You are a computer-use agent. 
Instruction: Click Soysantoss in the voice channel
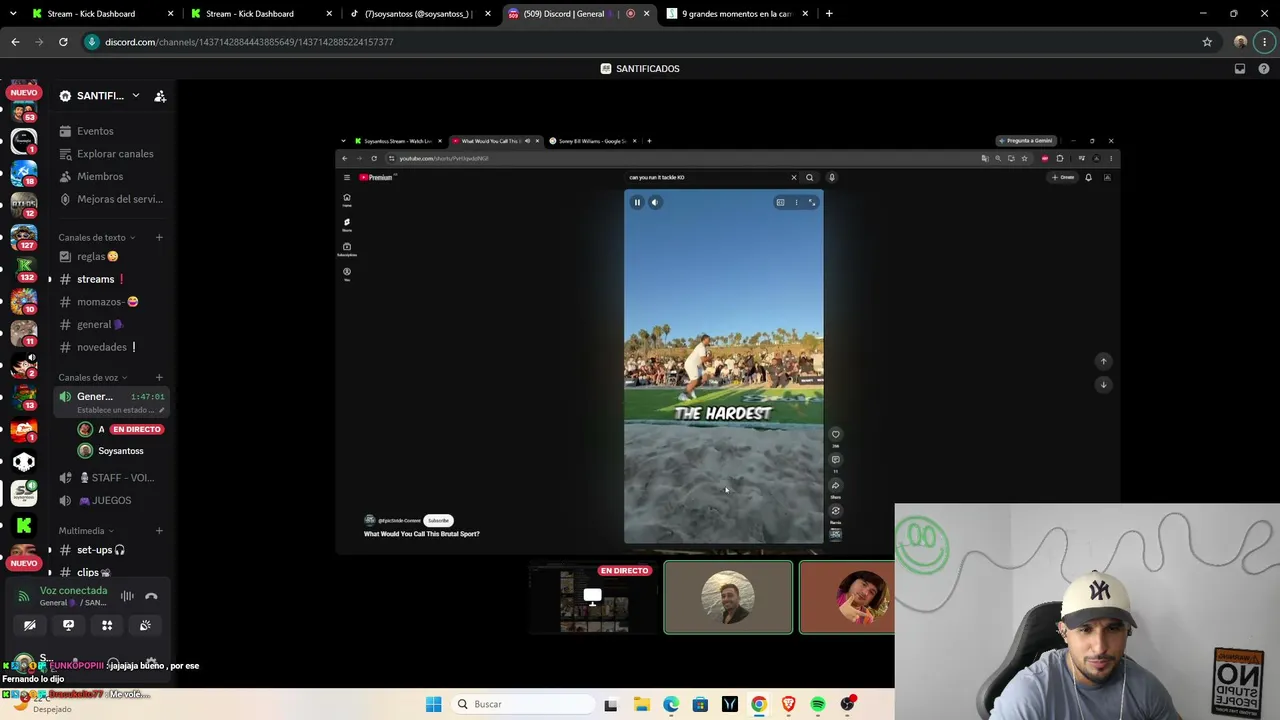point(120,451)
